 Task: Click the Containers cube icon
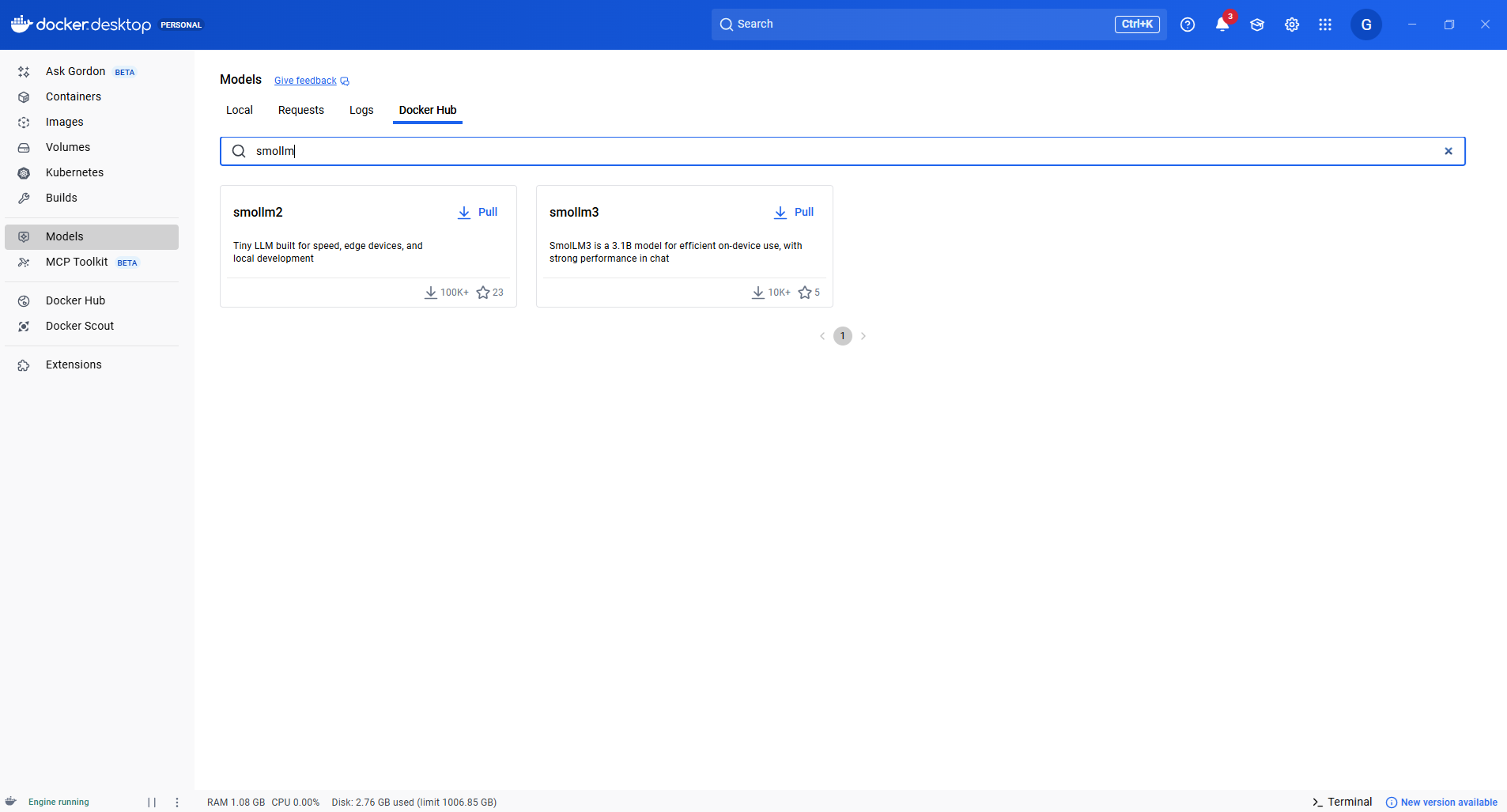point(24,97)
